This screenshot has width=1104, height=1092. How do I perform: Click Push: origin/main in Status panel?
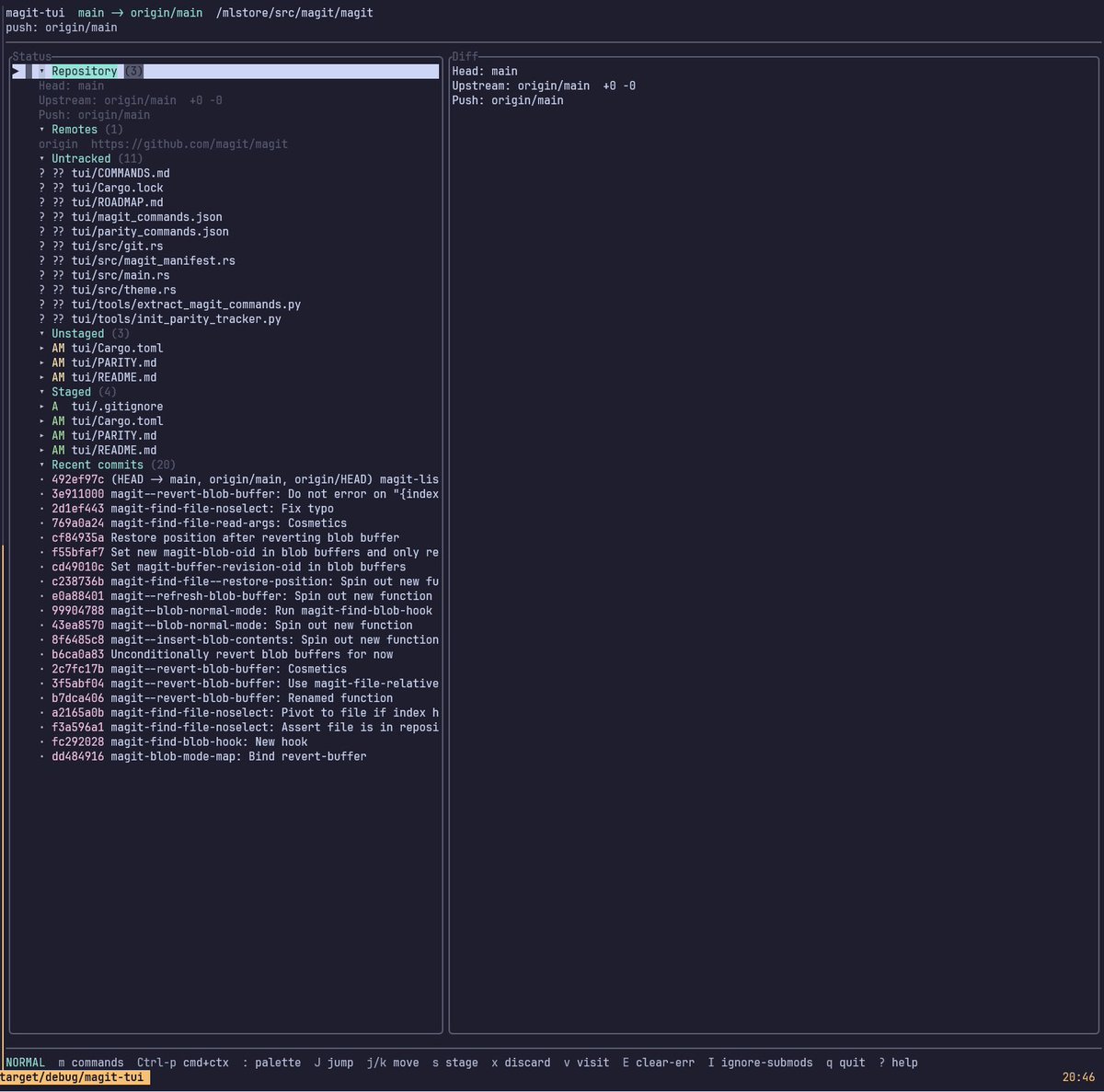[x=95, y=115]
